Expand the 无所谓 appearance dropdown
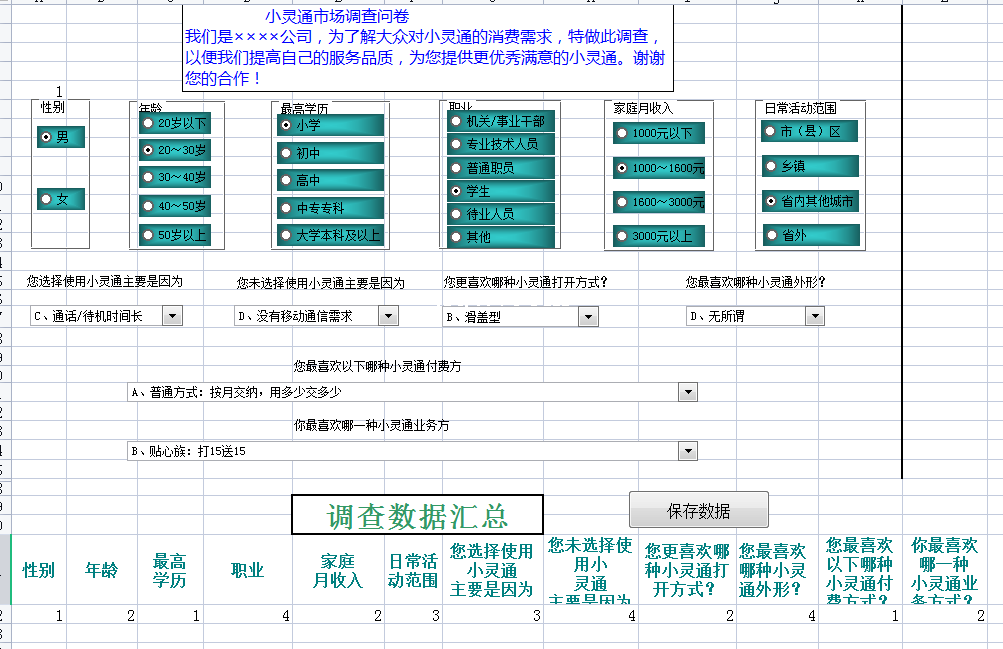 click(x=814, y=316)
